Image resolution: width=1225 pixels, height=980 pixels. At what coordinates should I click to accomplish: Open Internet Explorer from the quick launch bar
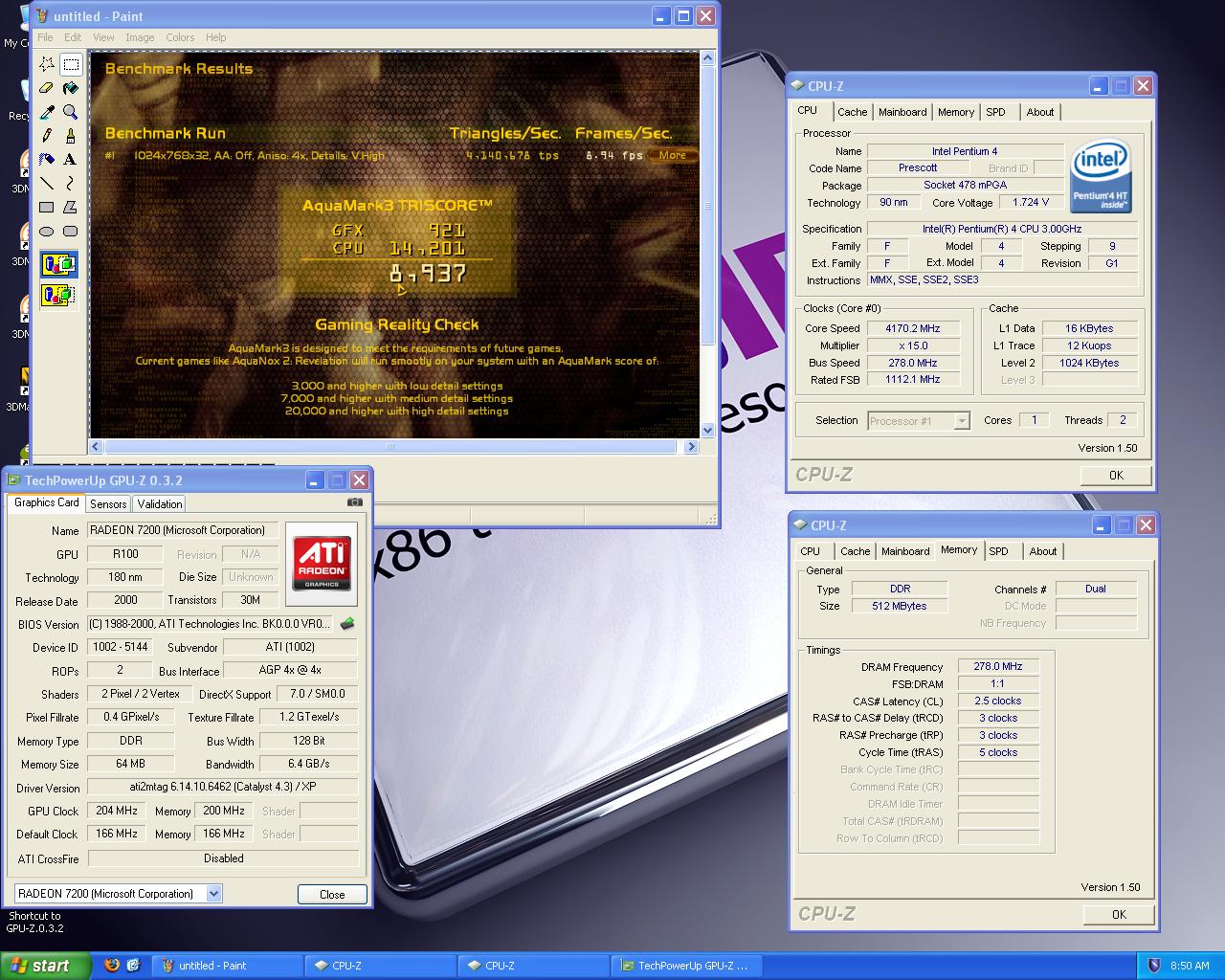click(x=134, y=965)
